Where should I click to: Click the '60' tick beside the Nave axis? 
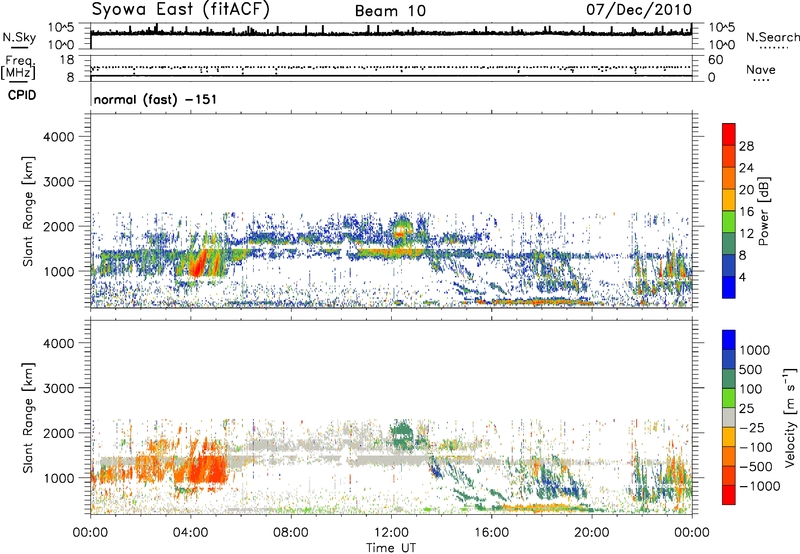point(715,60)
